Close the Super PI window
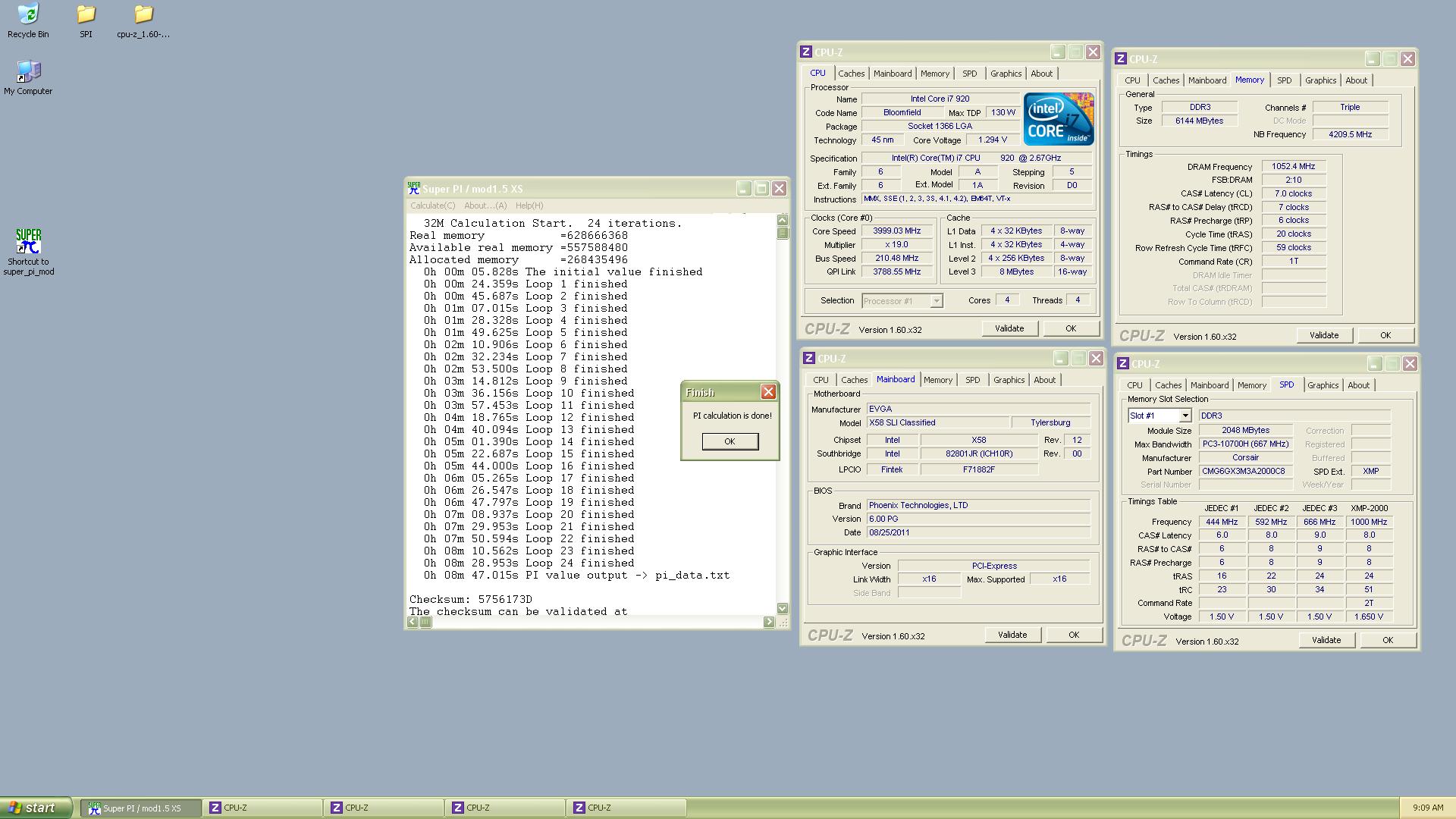1456x819 pixels. [779, 189]
